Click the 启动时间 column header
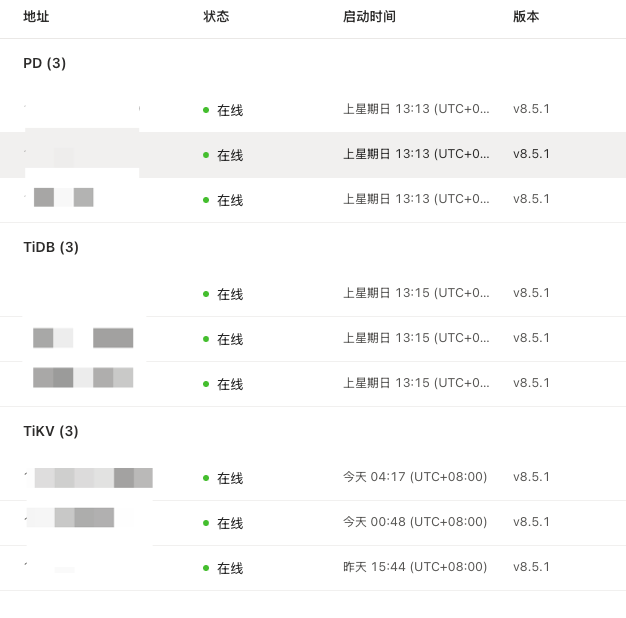The image size is (626, 618). [369, 17]
